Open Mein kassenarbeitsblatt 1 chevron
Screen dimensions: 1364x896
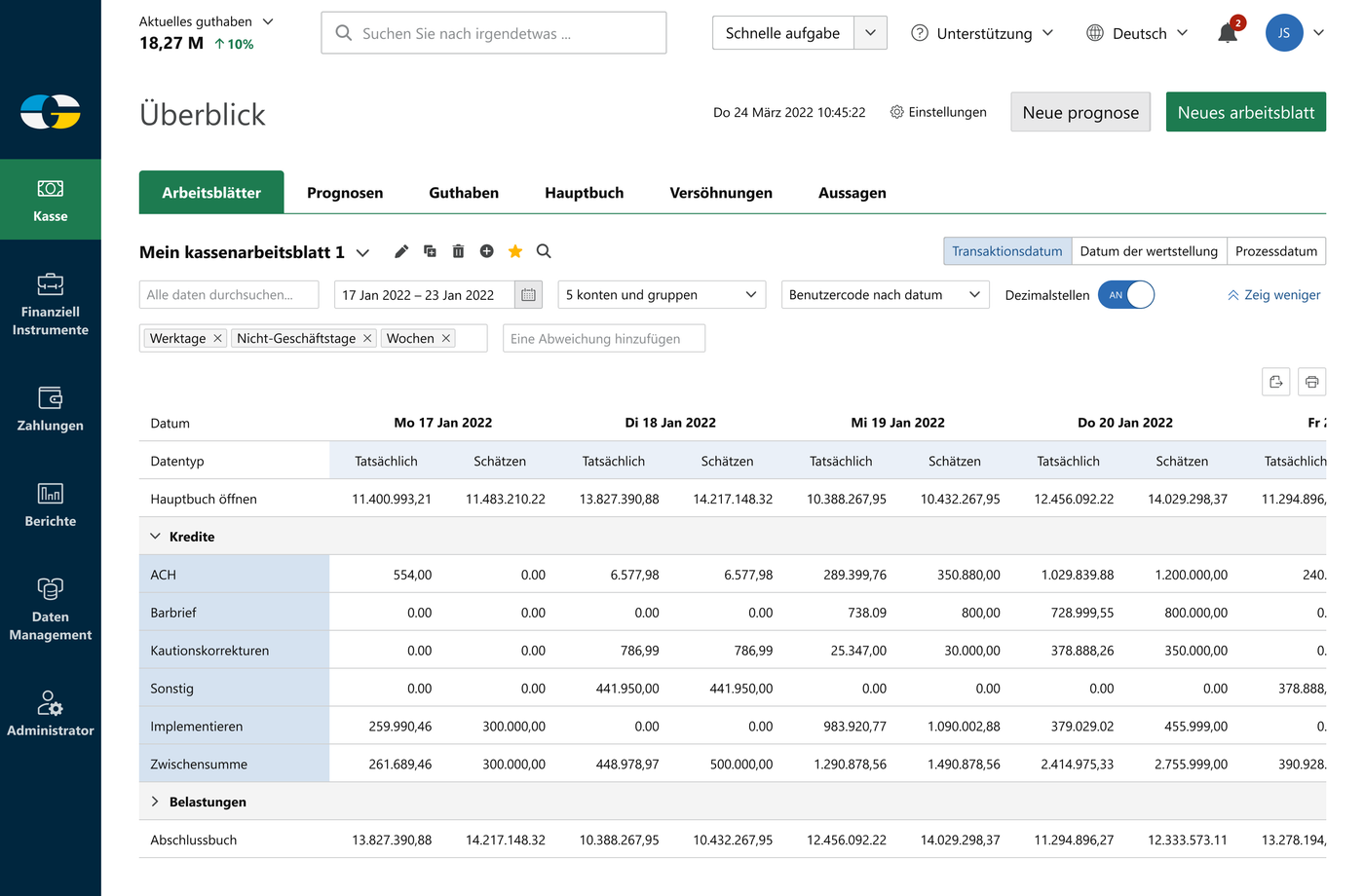362,252
